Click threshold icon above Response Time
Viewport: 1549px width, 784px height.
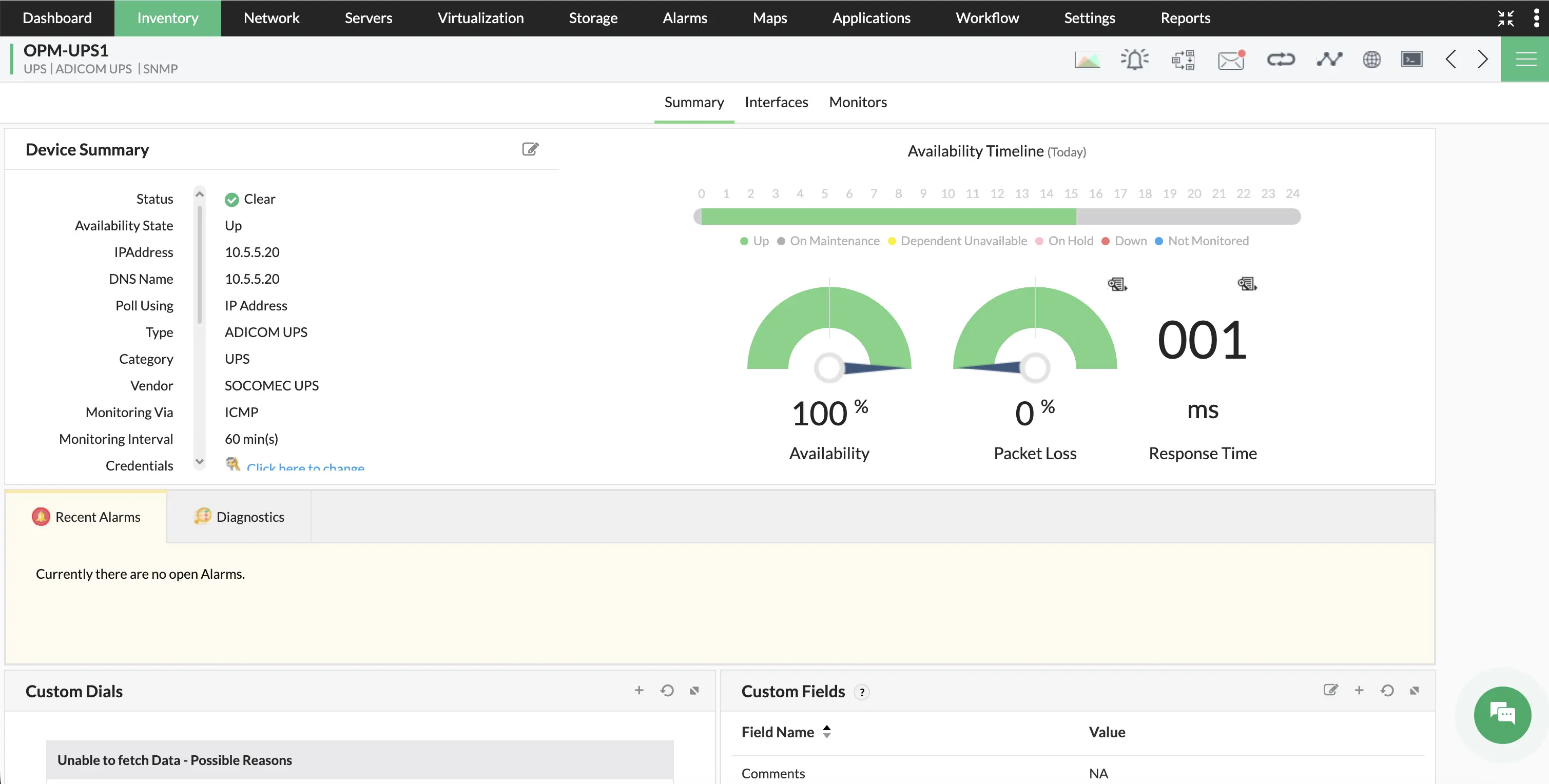(x=1247, y=284)
